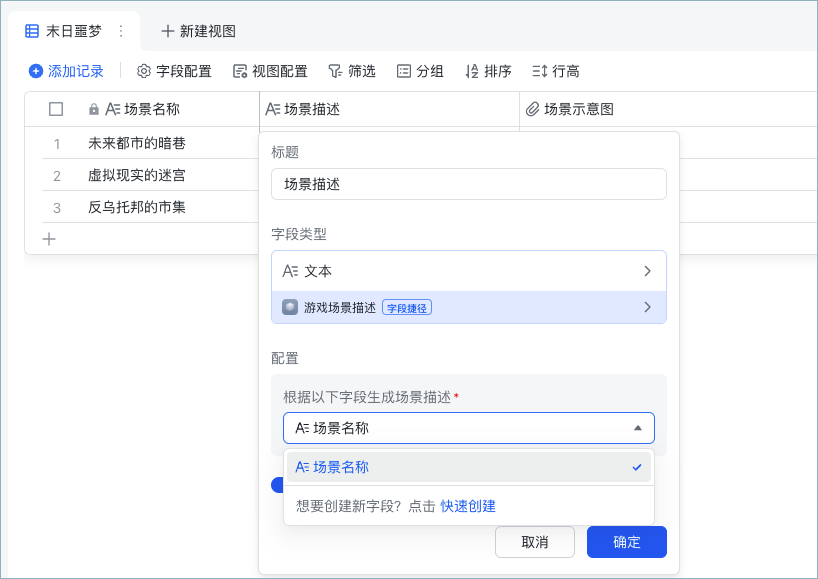Expand the 游戏场景描述 chevron arrow
Image resolution: width=818 pixels, height=579 pixels.
tap(647, 307)
